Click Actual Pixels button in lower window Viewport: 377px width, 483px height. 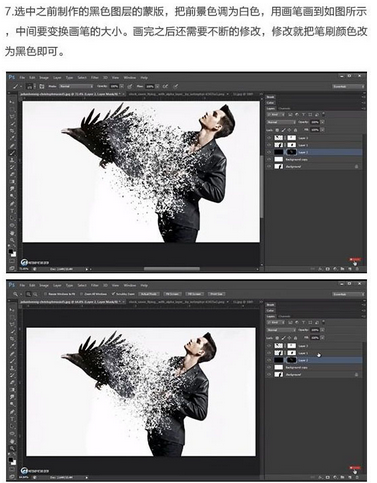(149, 294)
